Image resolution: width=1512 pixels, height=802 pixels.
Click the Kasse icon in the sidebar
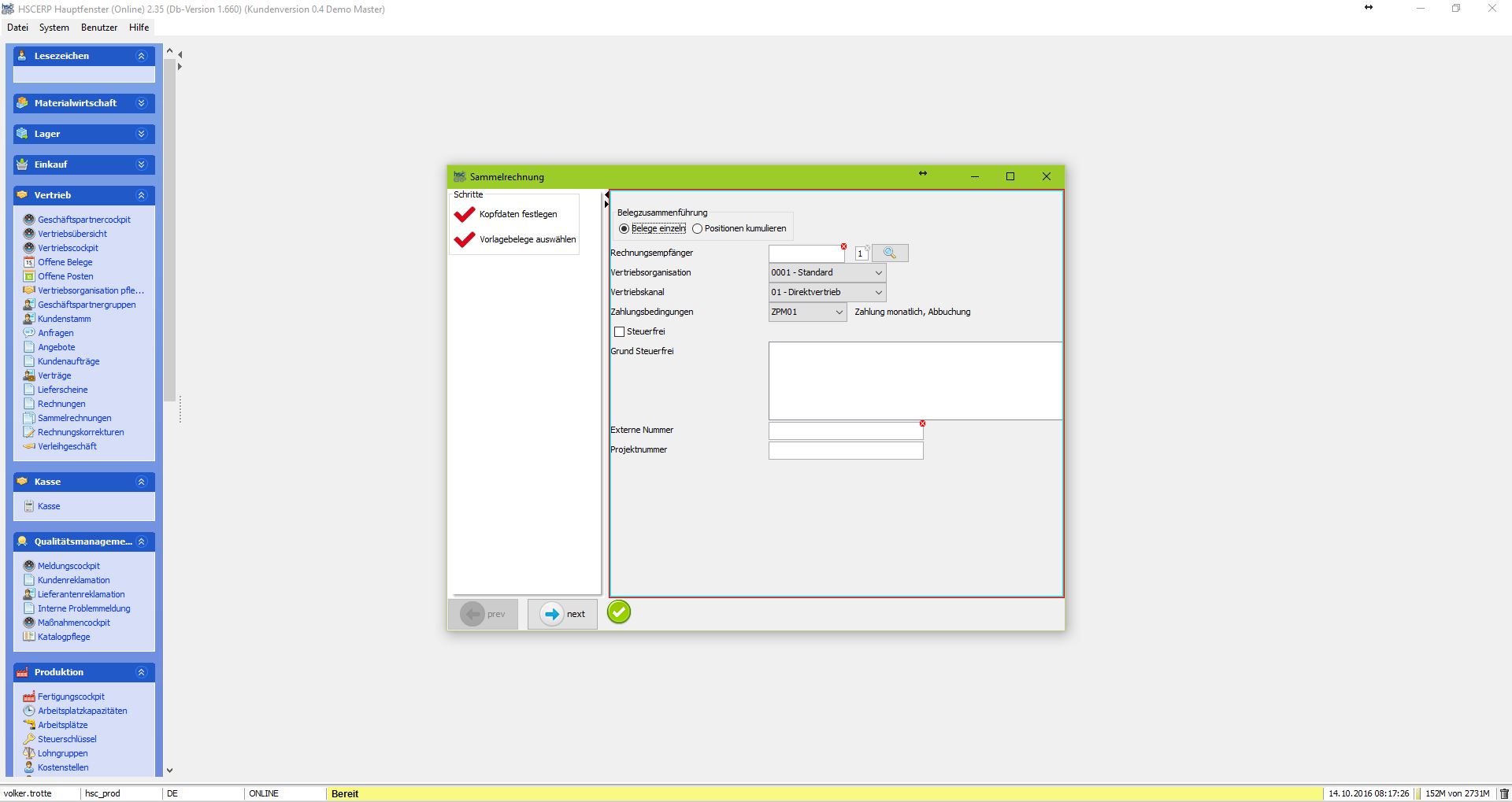point(29,506)
